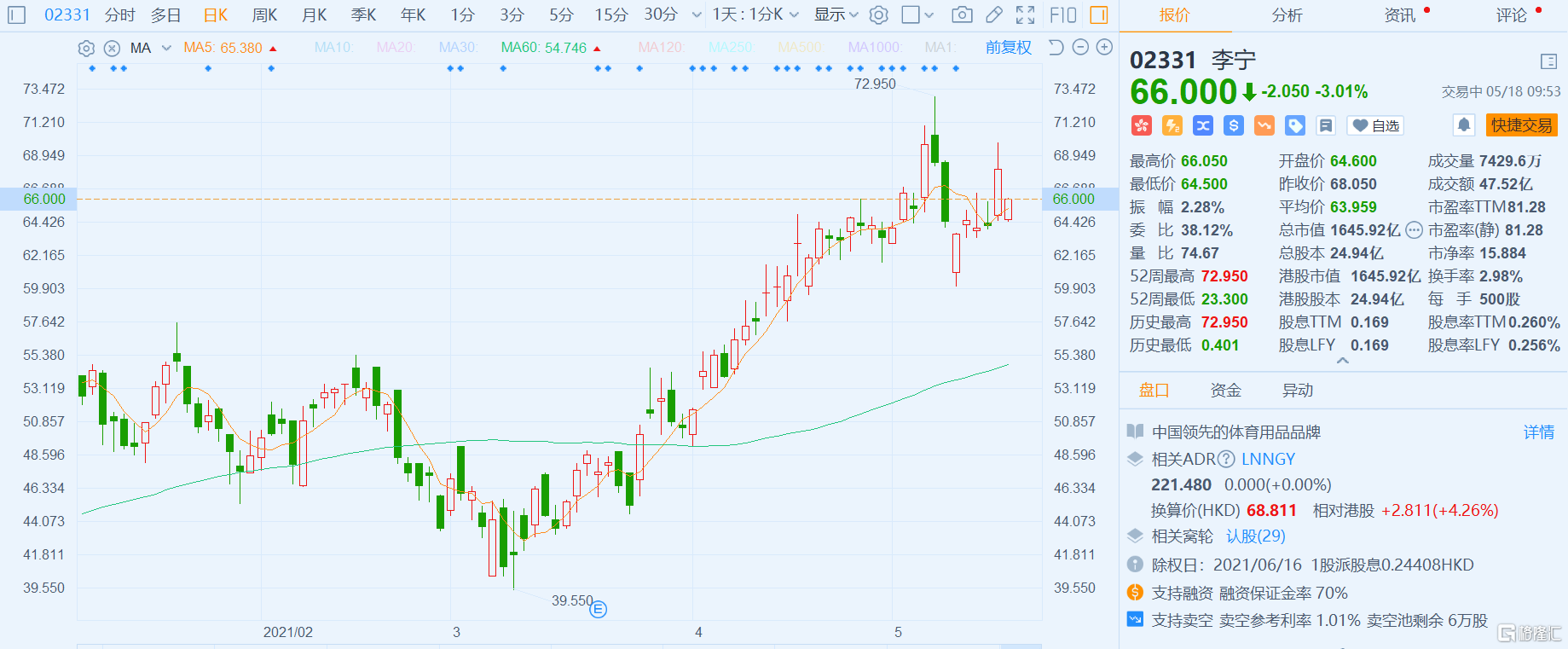1568x649 pixels.
Task: Open the 1天:1分K period dropdown
Action: point(756,14)
